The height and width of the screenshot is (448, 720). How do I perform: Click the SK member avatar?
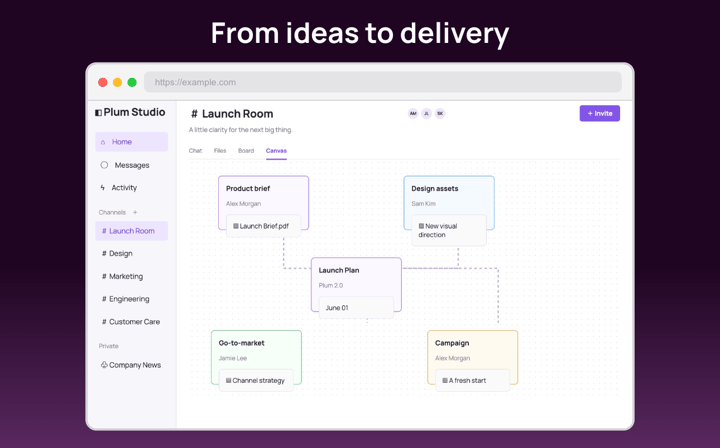tap(440, 113)
